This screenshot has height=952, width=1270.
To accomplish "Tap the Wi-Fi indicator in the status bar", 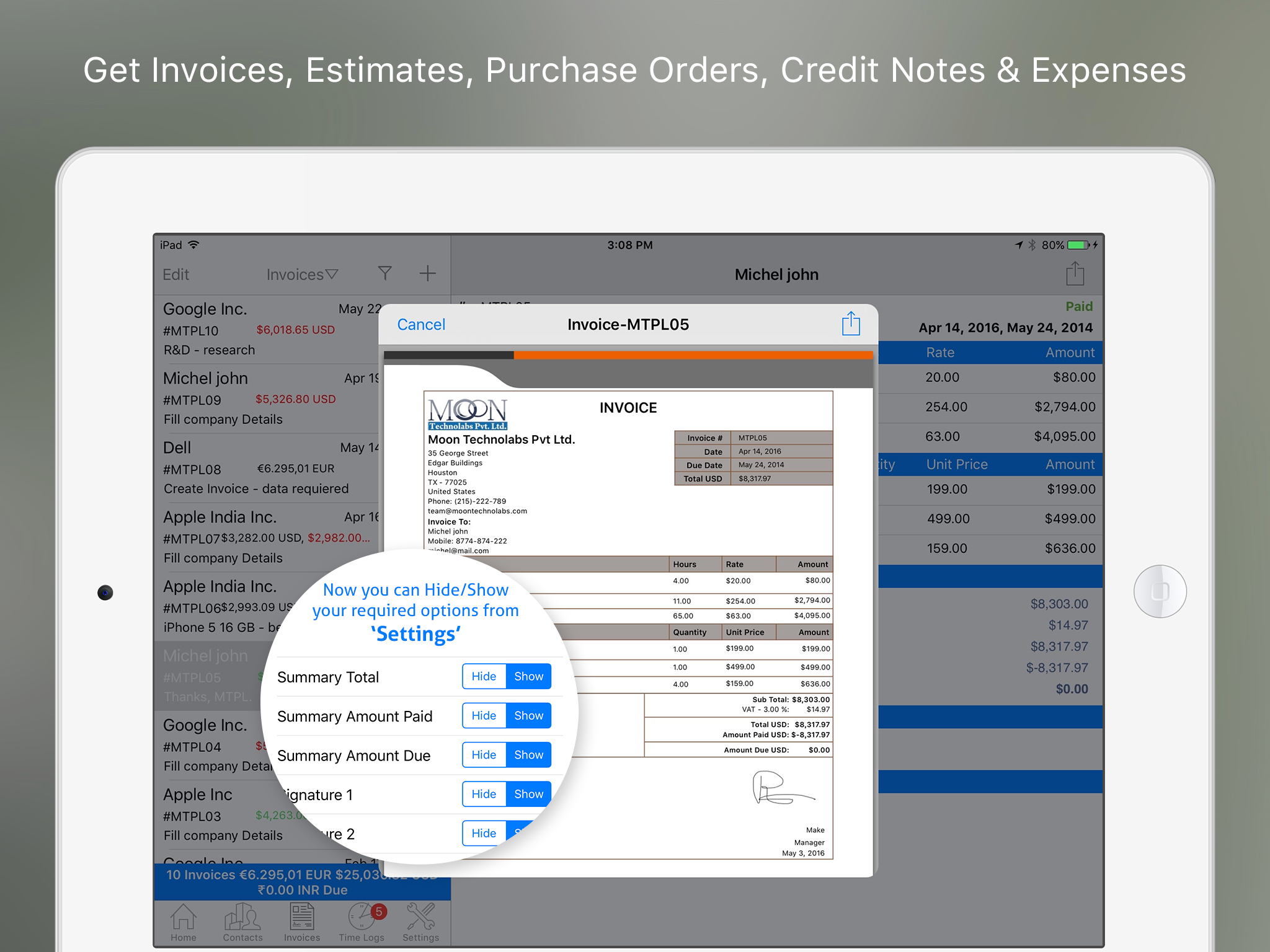I will coord(193,245).
